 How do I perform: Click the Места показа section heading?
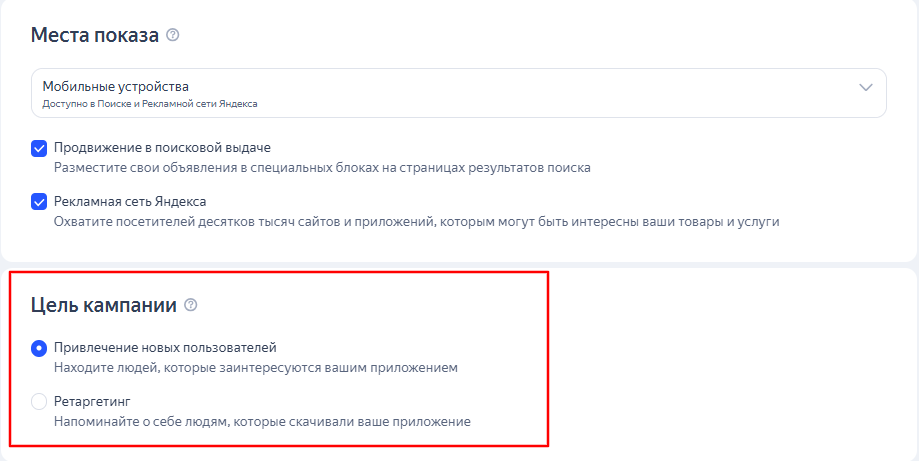[95, 35]
